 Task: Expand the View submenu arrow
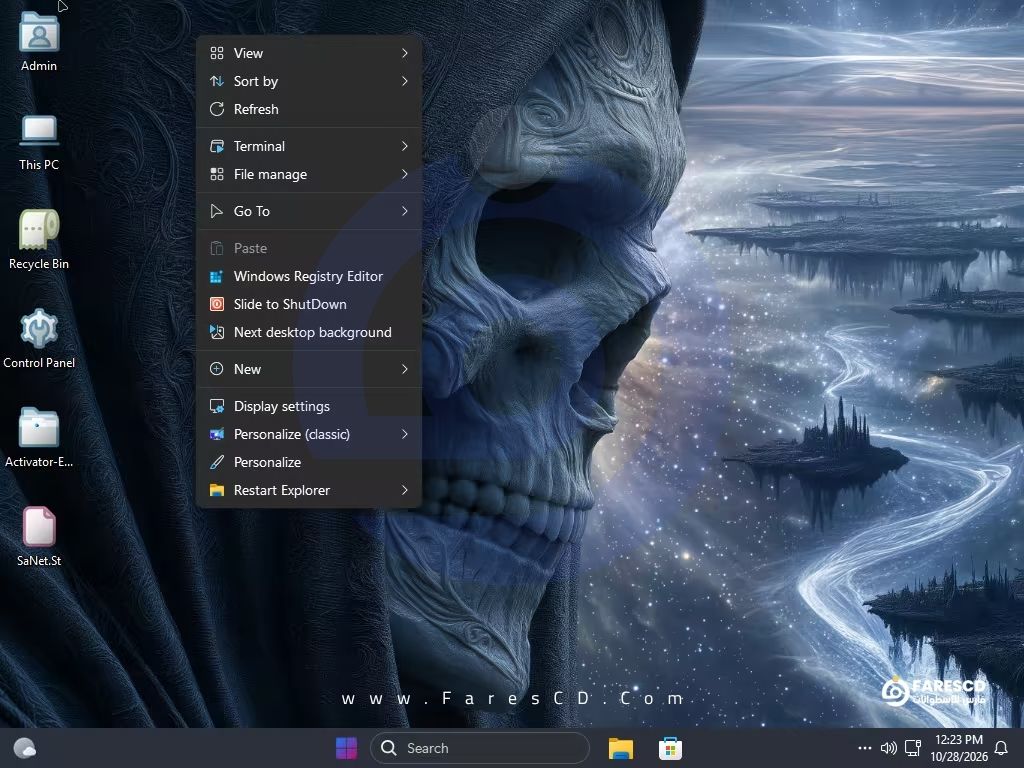point(405,53)
